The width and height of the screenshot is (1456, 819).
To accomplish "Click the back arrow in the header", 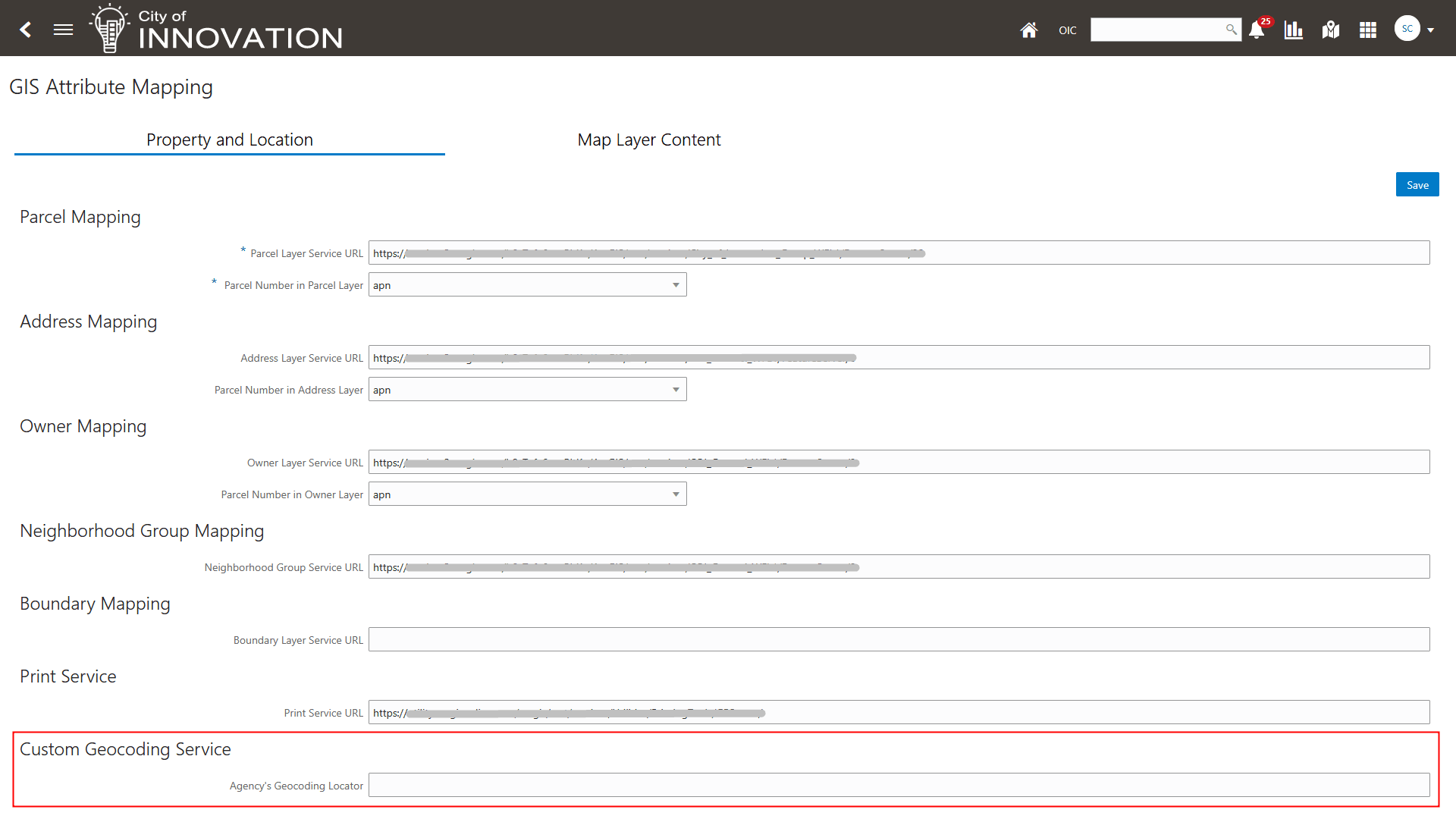I will pos(25,29).
